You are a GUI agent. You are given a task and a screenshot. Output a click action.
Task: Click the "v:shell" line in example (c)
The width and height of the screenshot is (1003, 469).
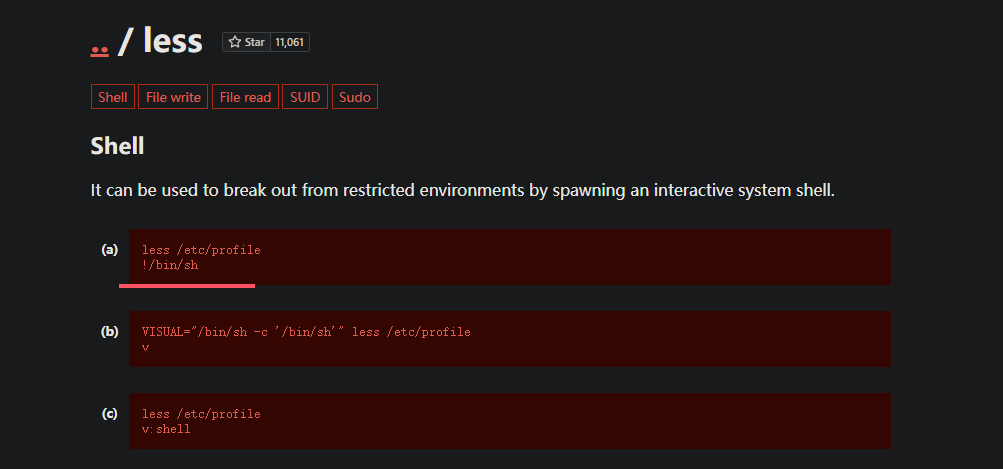point(166,429)
